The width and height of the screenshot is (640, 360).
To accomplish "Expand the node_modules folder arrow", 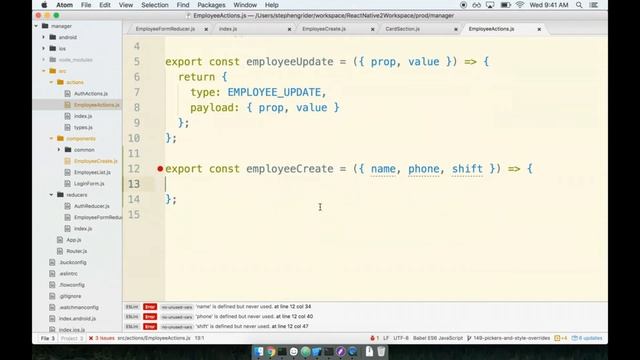I will pyautogui.click(x=44, y=60).
